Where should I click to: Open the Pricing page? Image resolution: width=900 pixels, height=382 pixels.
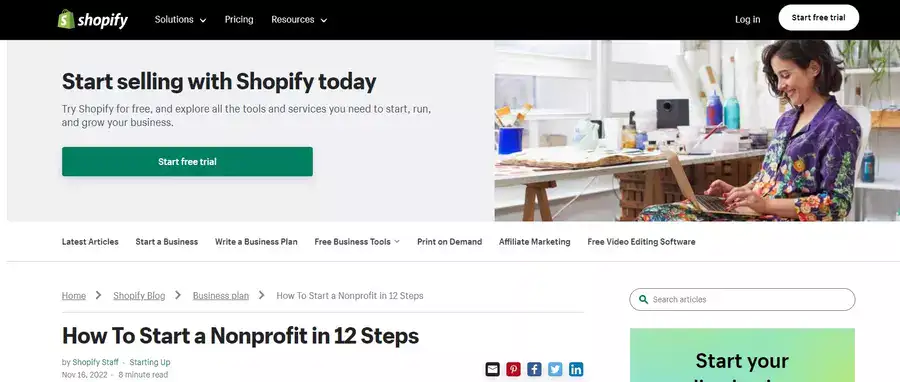pos(239,20)
